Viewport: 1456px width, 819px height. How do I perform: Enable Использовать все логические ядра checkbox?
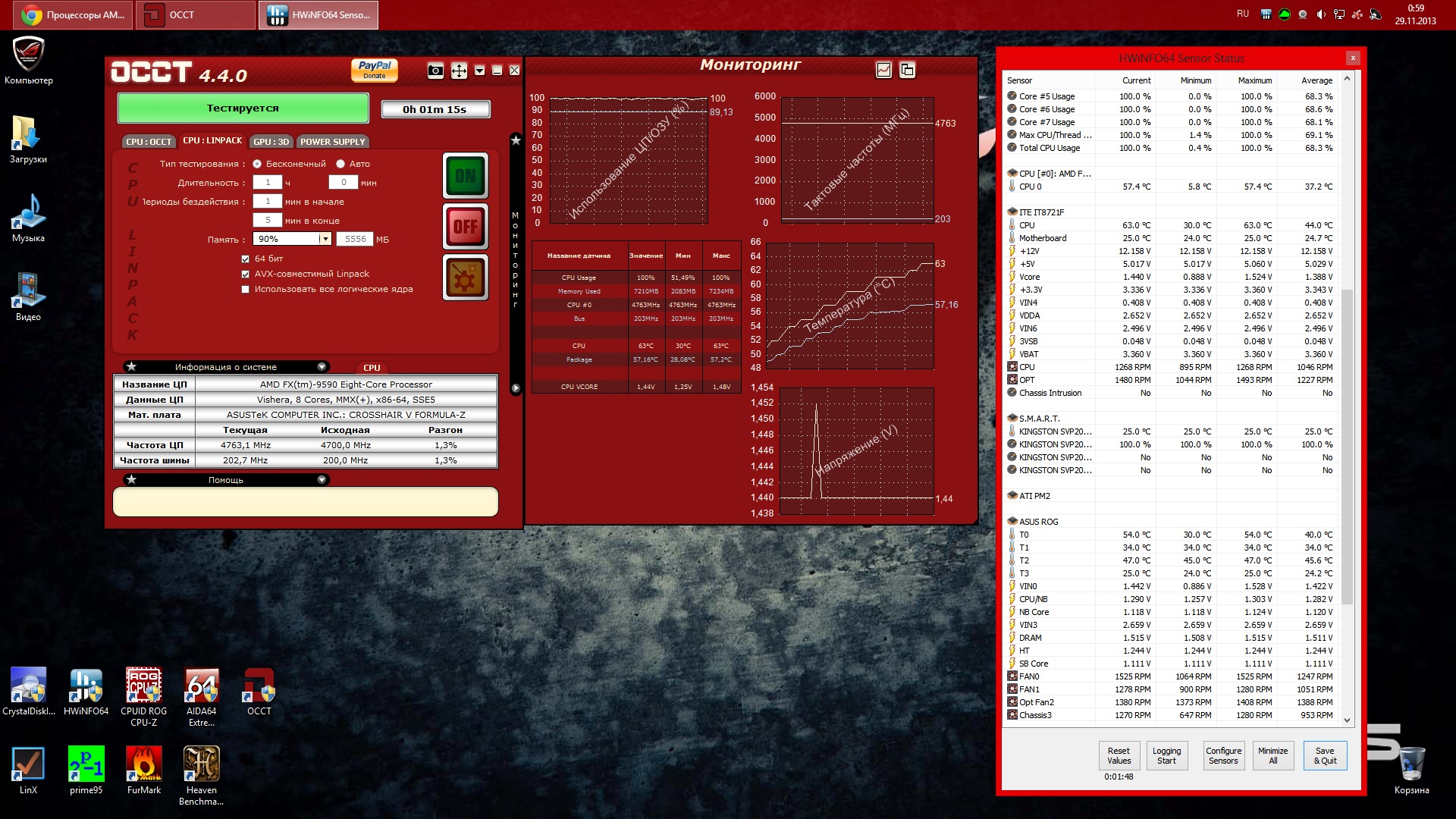pyautogui.click(x=245, y=289)
